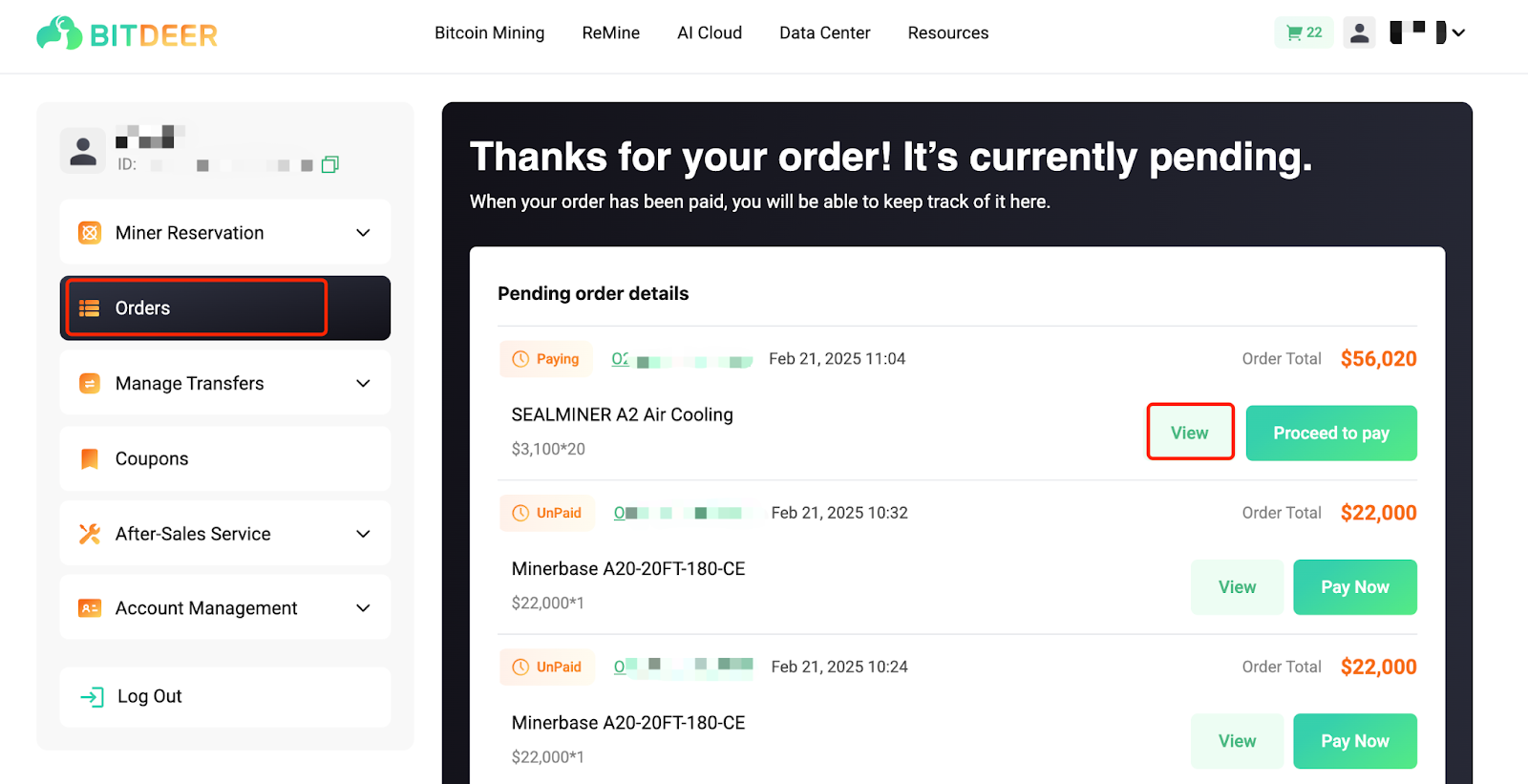Copy the account ID using copy icon

coord(330,164)
